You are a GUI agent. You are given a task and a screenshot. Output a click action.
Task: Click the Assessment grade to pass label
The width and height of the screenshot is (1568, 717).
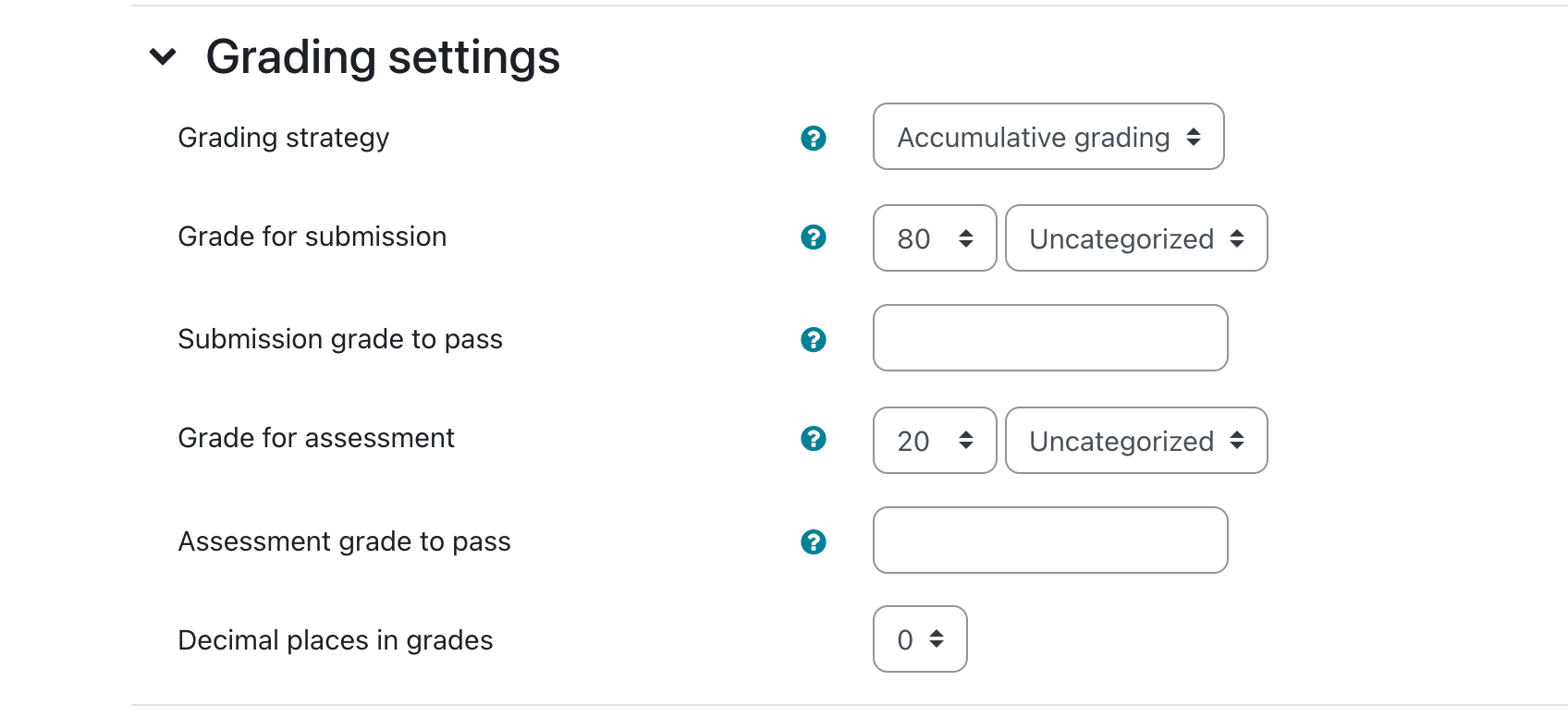(345, 541)
